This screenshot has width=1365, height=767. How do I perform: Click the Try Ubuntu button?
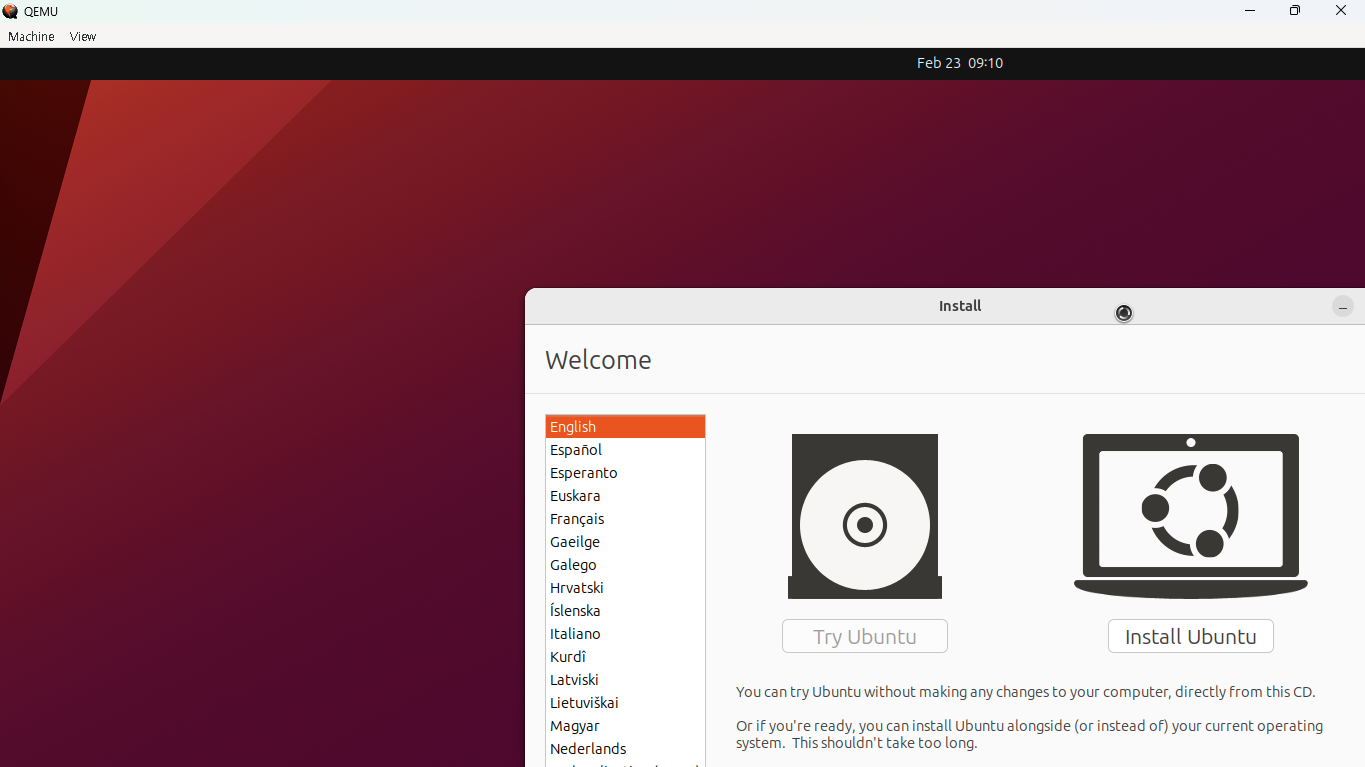pyautogui.click(x=865, y=636)
